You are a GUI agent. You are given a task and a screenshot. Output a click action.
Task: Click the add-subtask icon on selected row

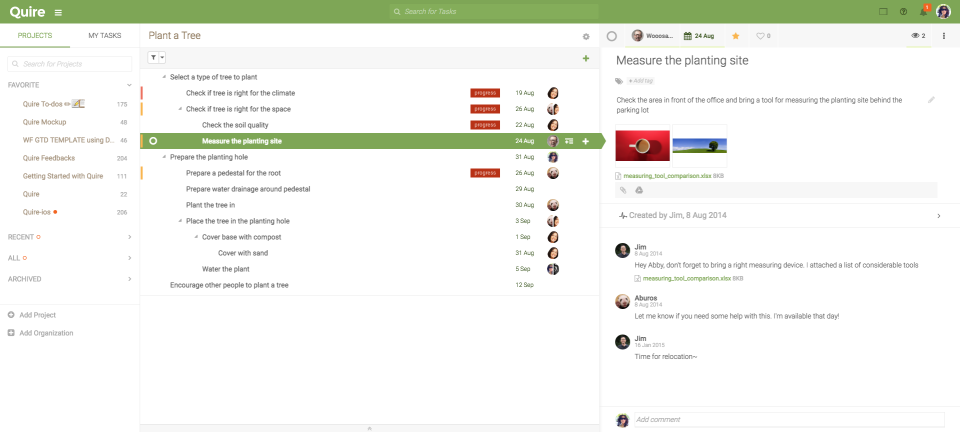tap(569, 141)
